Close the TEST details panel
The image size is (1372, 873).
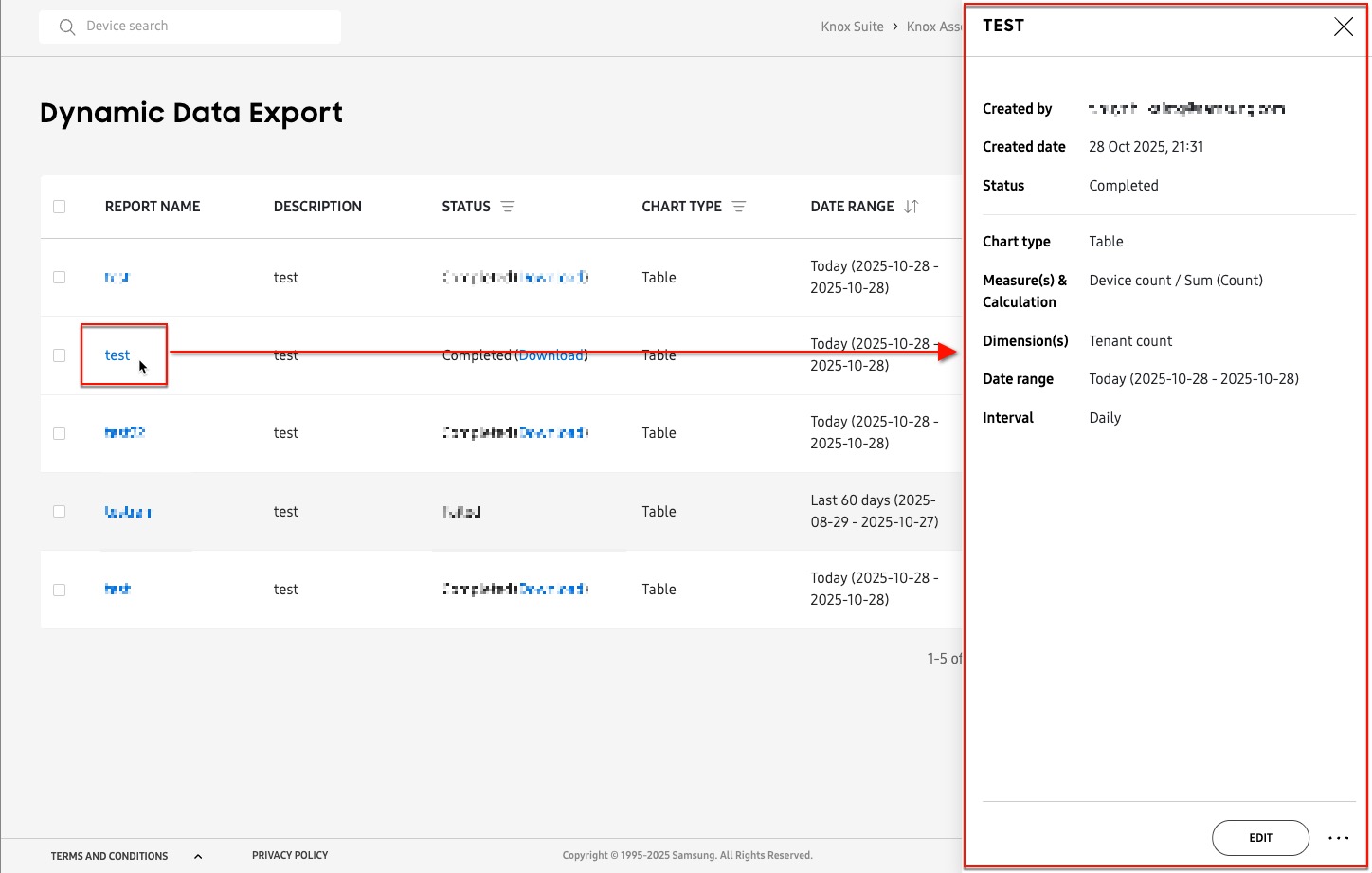coord(1343,27)
